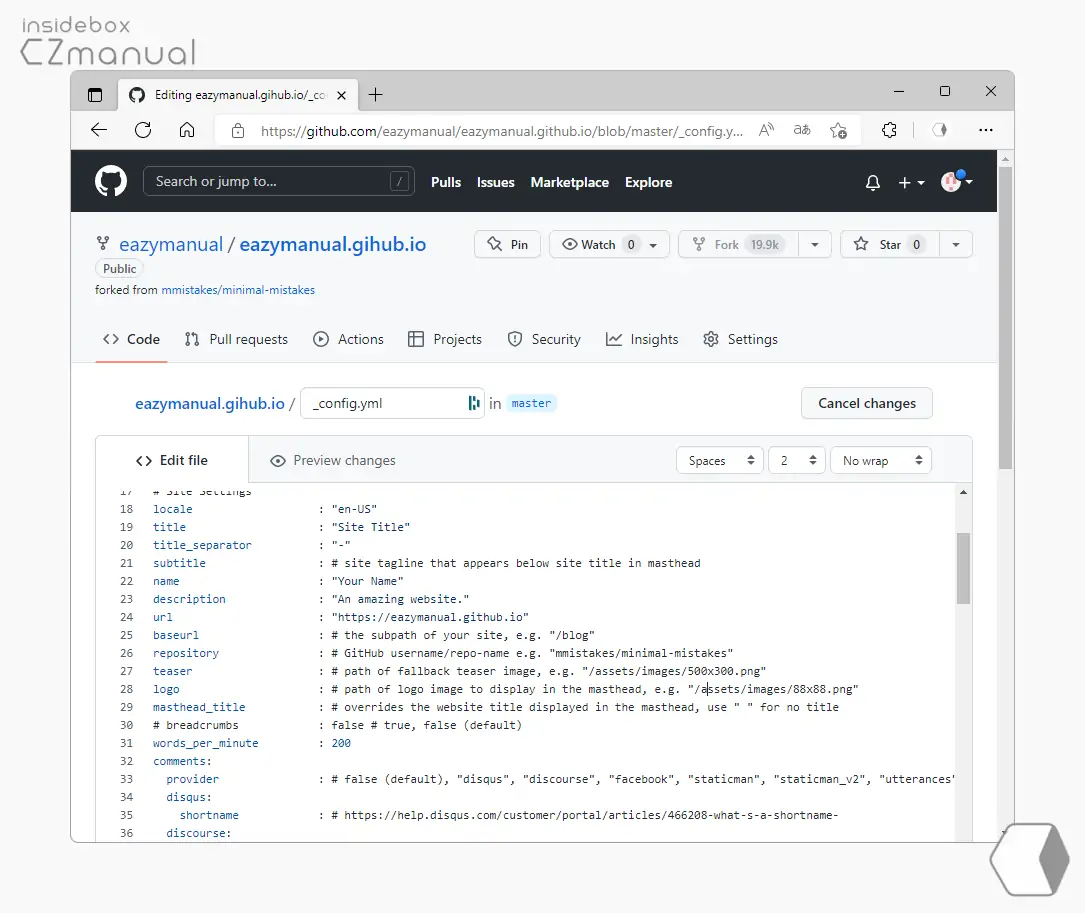The height and width of the screenshot is (913, 1085).
Task: Open Pull requests tab
Action: click(236, 339)
